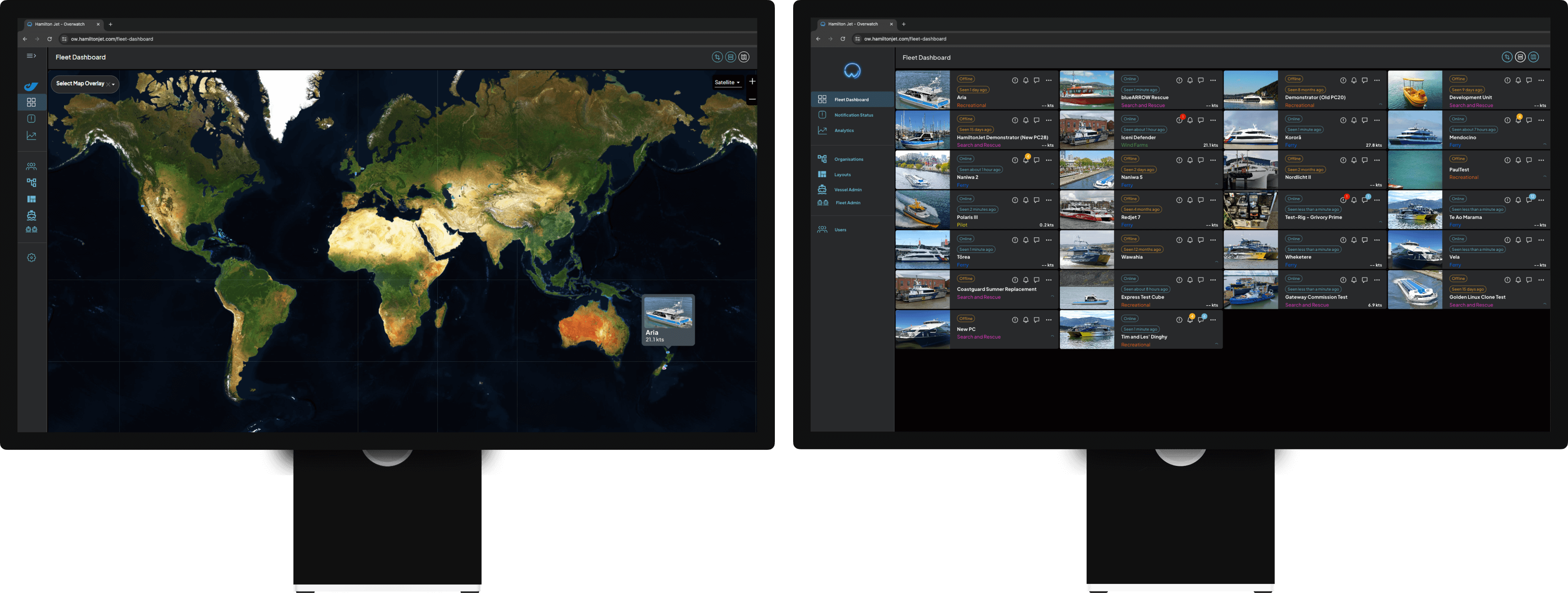Click the bell icon on Mendocino card

click(x=1518, y=120)
